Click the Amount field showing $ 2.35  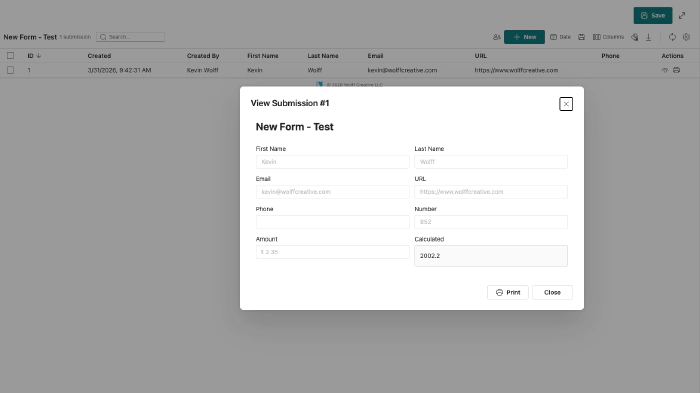(x=333, y=252)
